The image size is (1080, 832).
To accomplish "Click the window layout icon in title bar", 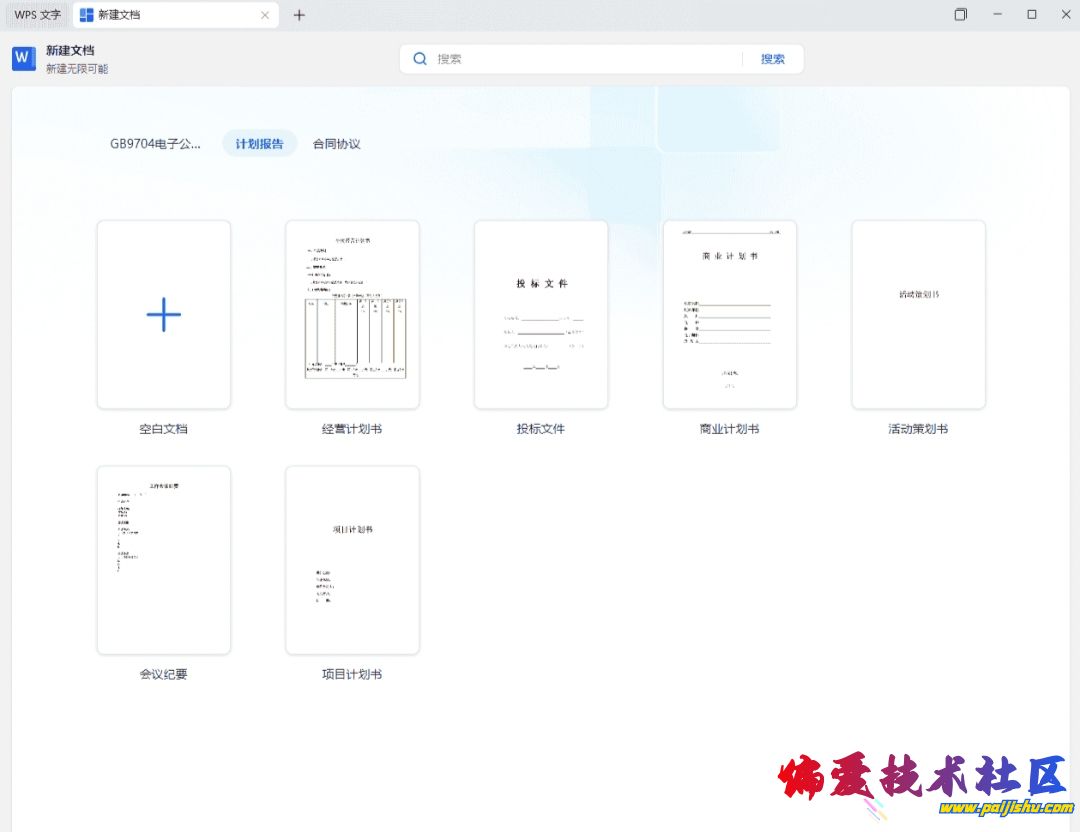I will tap(960, 15).
